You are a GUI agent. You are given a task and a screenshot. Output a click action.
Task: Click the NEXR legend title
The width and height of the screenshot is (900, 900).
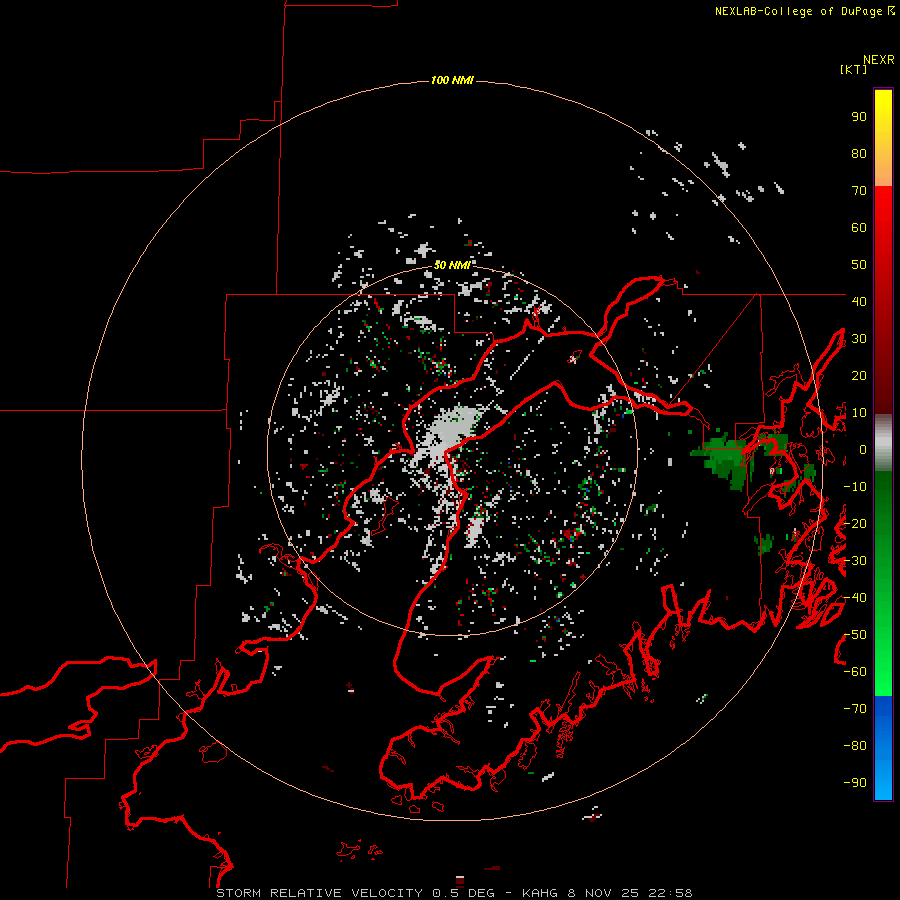coord(878,60)
